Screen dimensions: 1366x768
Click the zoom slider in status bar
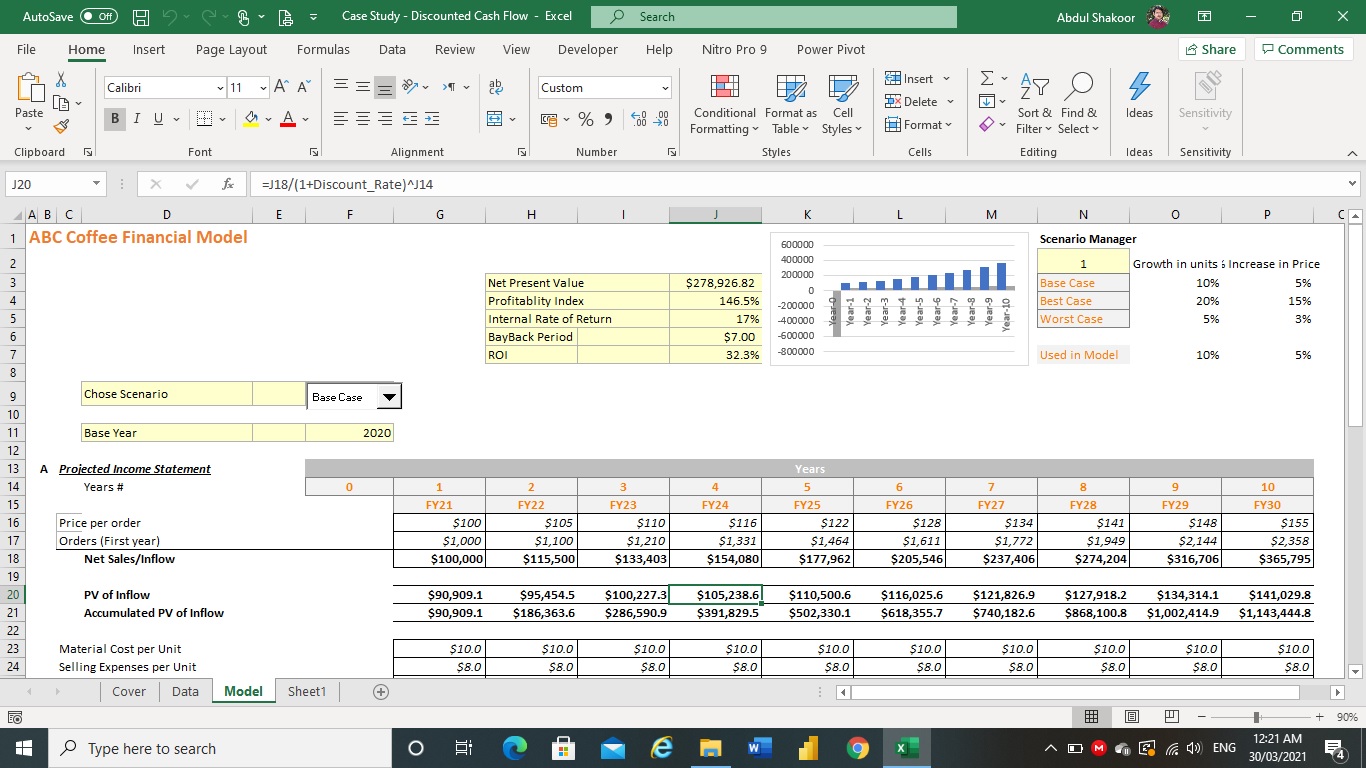point(1256,717)
